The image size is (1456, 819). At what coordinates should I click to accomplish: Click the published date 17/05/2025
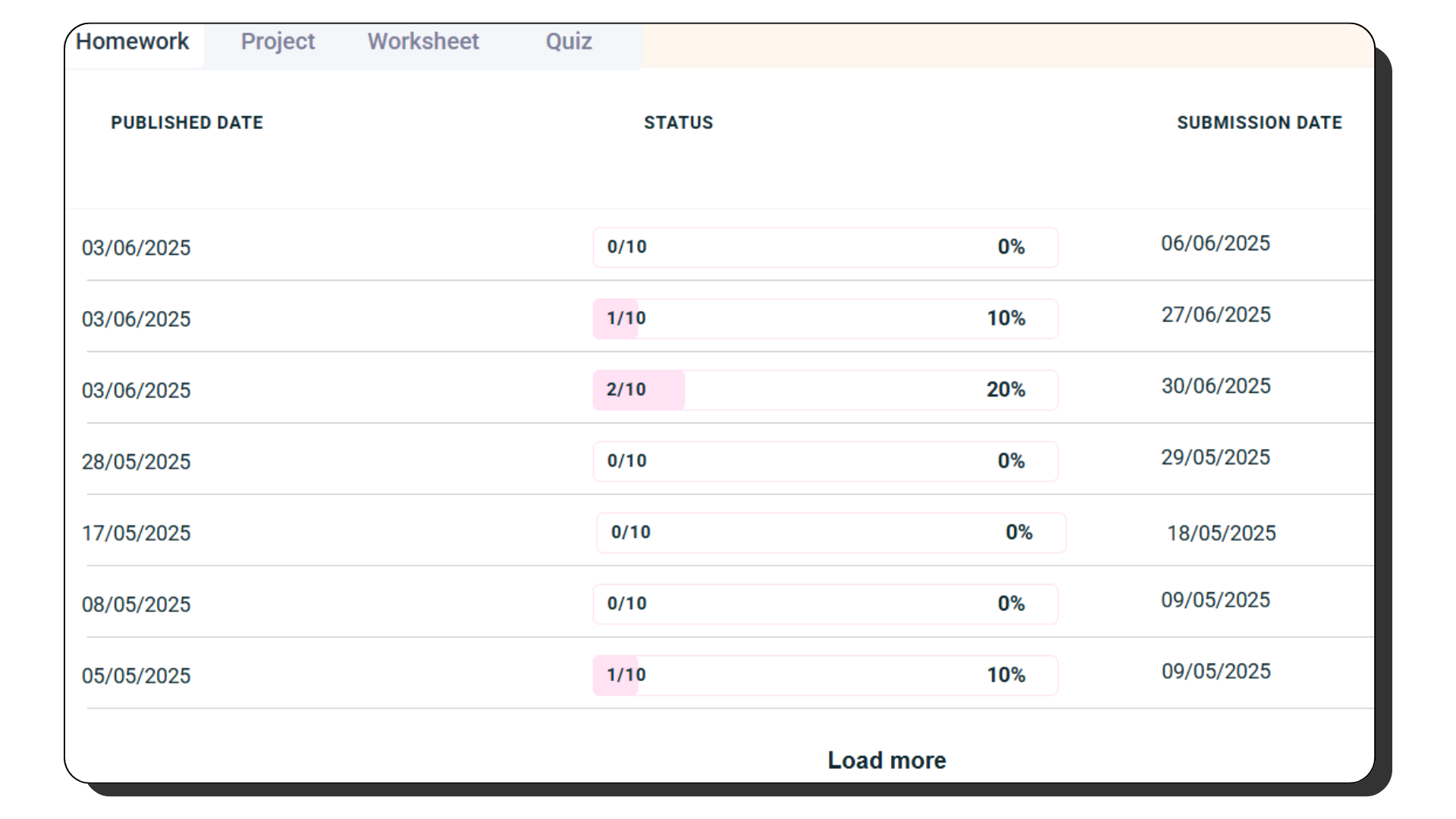coord(136,533)
